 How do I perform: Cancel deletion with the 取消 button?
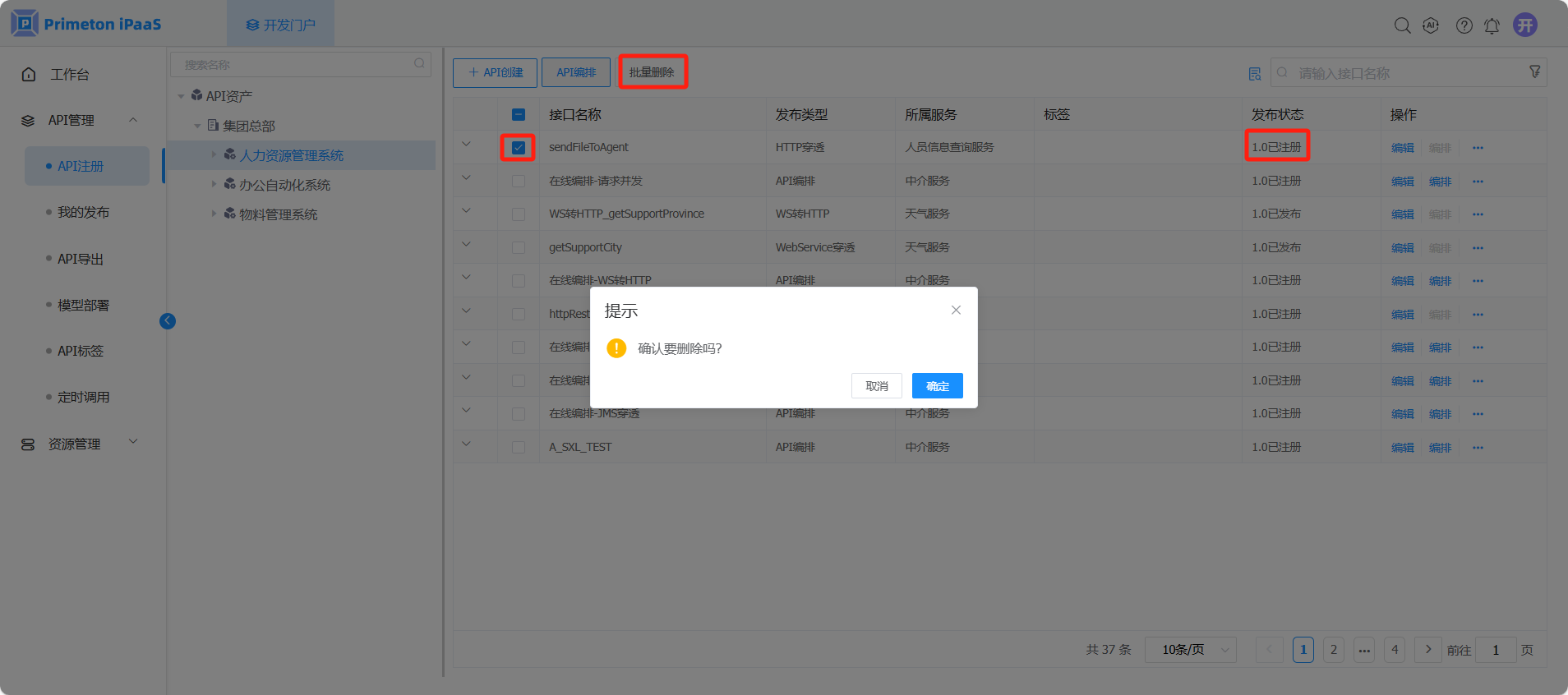(x=876, y=386)
